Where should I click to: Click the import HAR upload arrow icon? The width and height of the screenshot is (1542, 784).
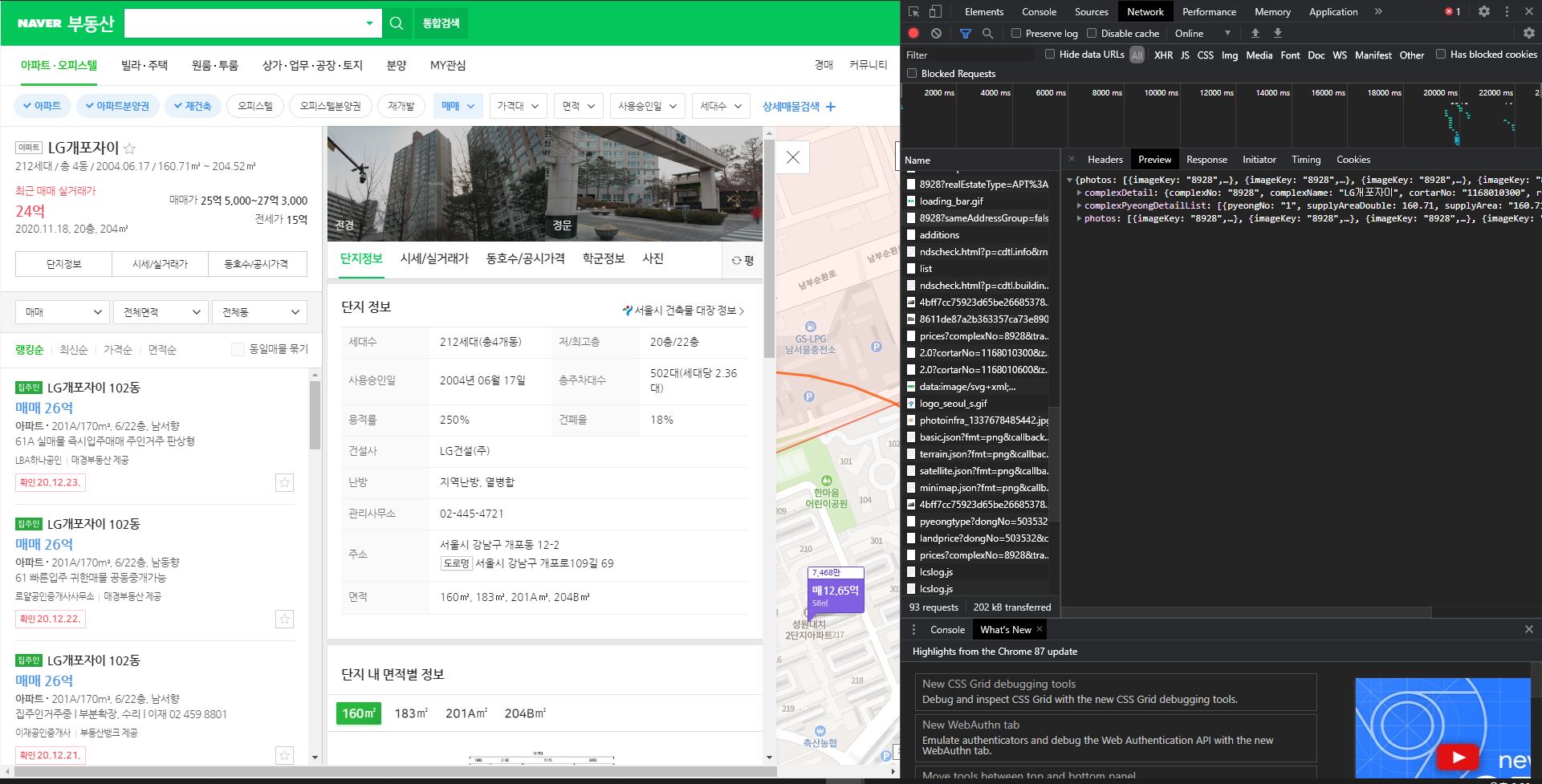pos(1255,33)
